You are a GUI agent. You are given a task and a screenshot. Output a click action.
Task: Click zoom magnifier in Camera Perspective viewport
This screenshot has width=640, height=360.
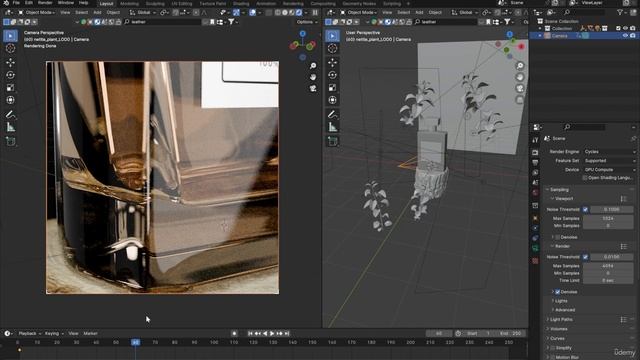tap(313, 66)
